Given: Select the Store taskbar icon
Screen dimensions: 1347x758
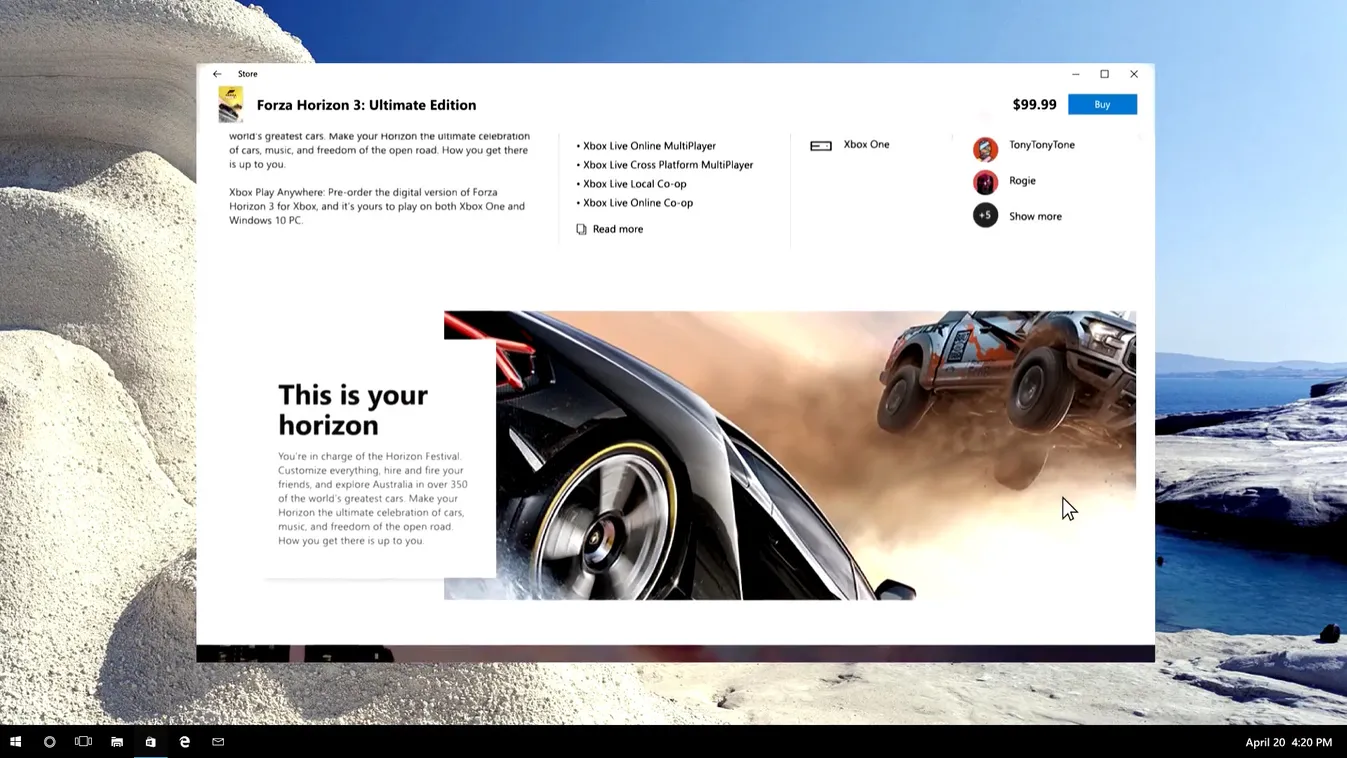Looking at the screenshot, I should (151, 742).
